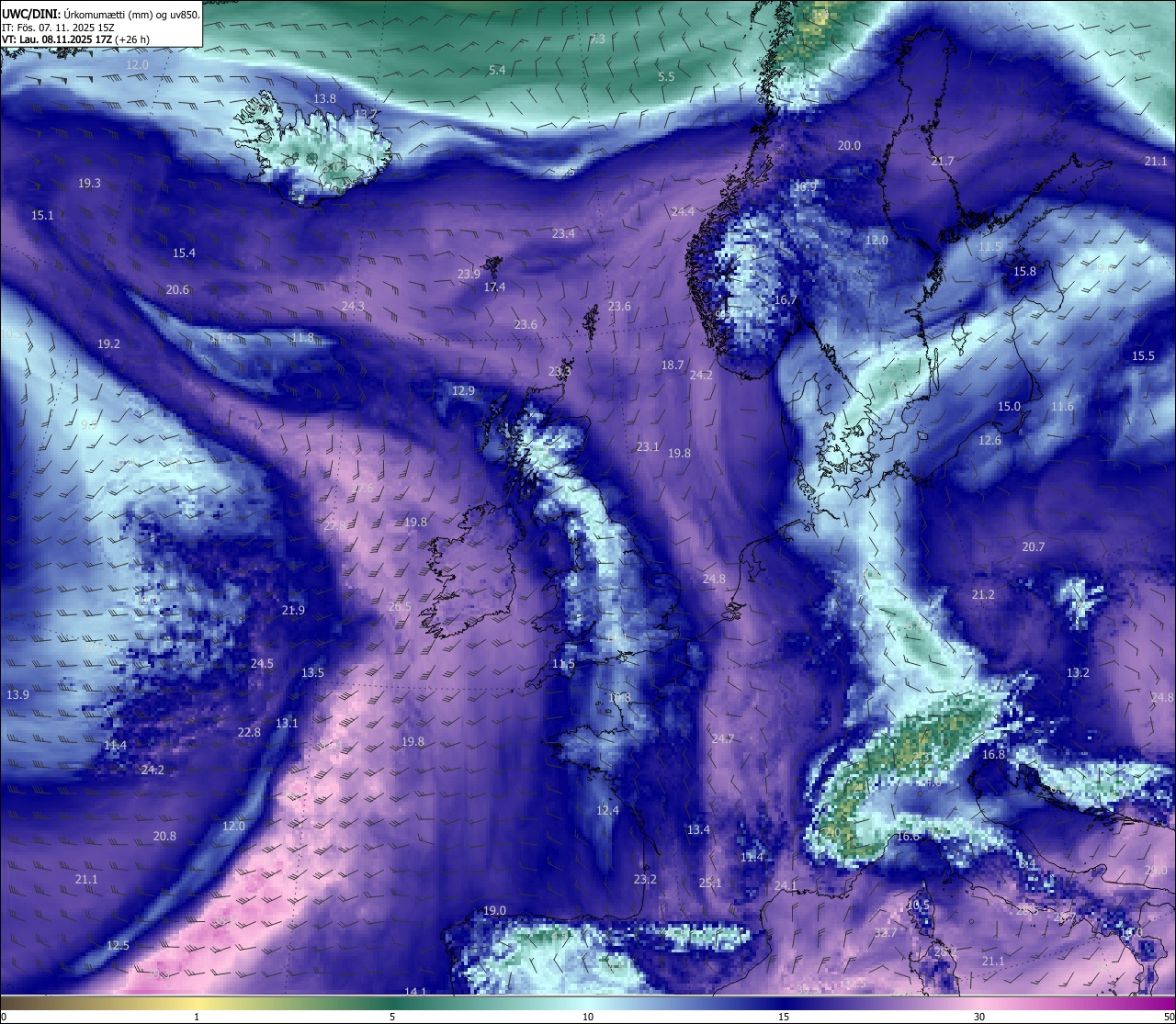Click the 20.8 value on the map
1176x1024 pixels.
click(x=164, y=837)
